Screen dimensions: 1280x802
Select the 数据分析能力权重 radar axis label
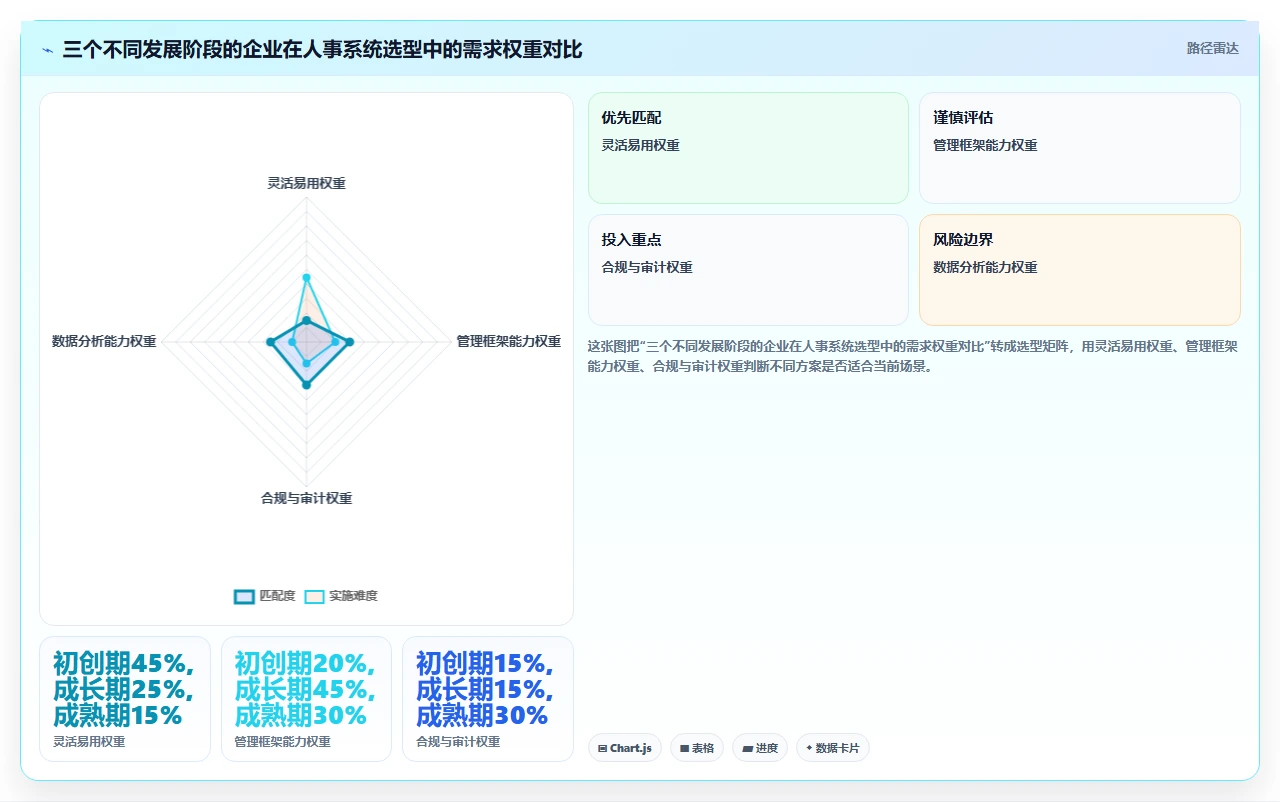point(104,341)
